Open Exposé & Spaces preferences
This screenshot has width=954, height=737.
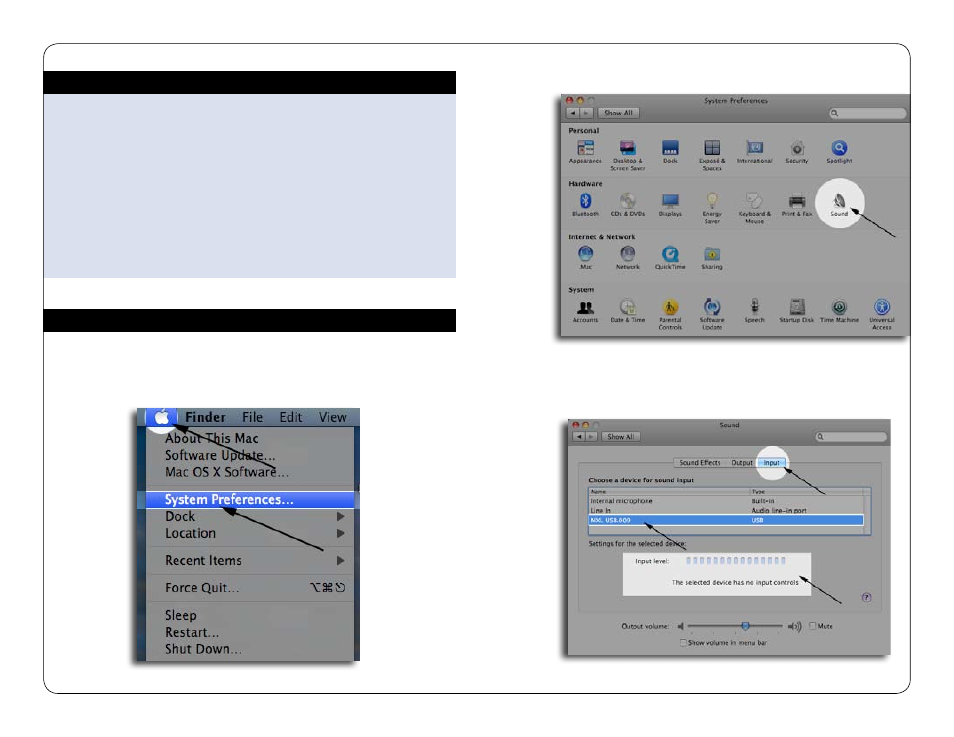click(x=712, y=155)
